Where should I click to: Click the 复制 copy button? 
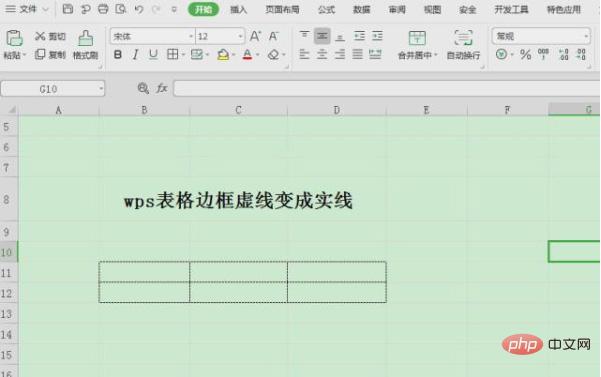[50, 55]
